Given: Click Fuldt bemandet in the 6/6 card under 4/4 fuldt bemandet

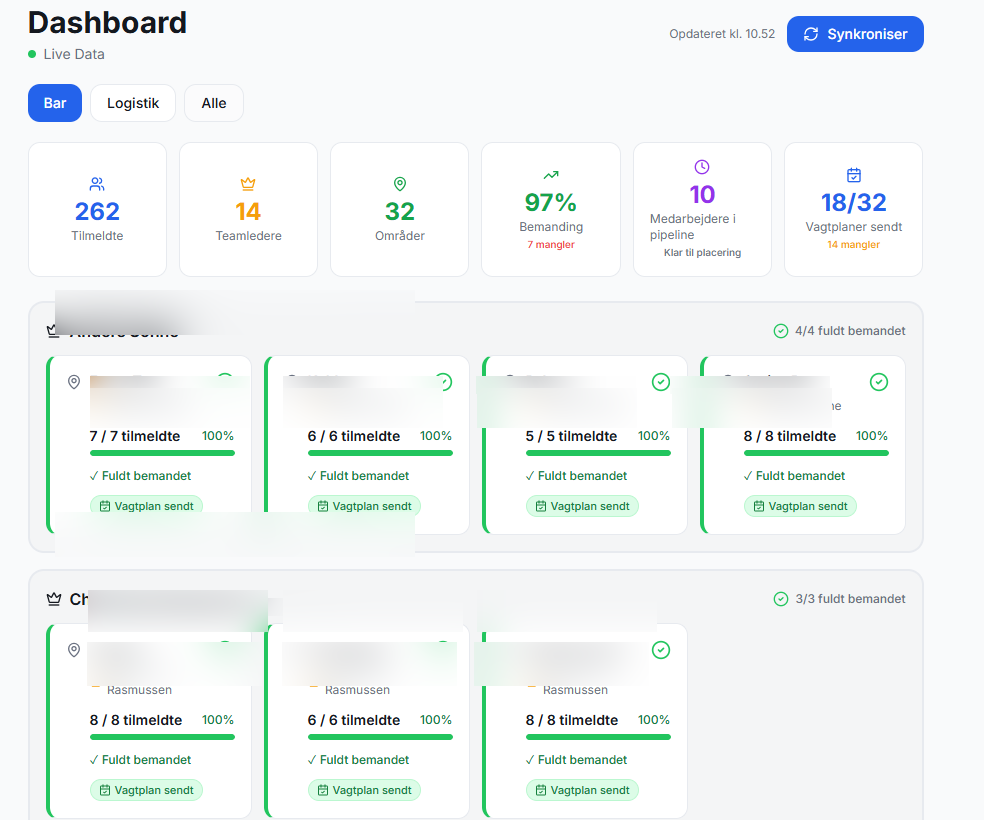Looking at the screenshot, I should (x=365, y=476).
